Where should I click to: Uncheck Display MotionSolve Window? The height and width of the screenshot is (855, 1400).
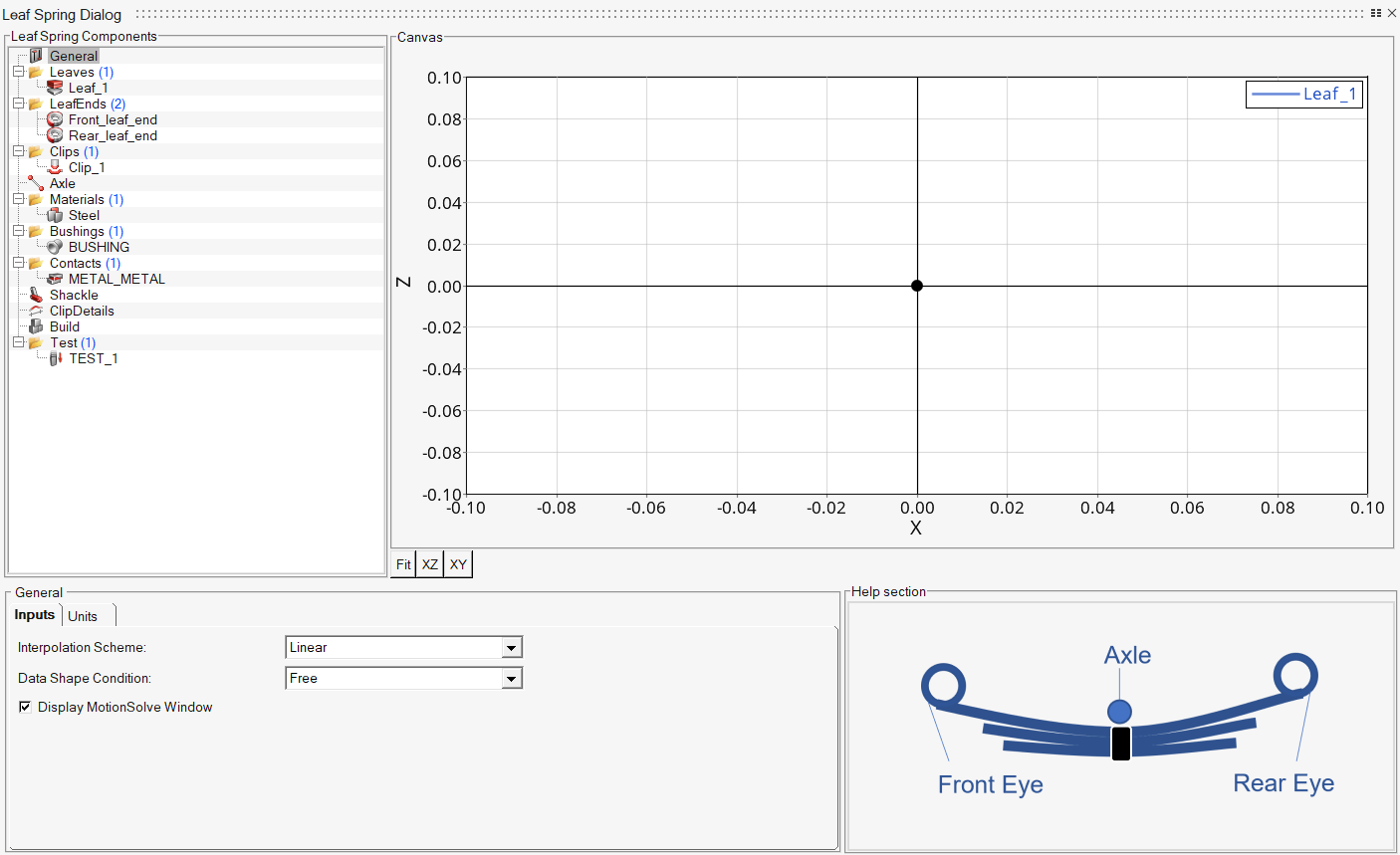24,707
